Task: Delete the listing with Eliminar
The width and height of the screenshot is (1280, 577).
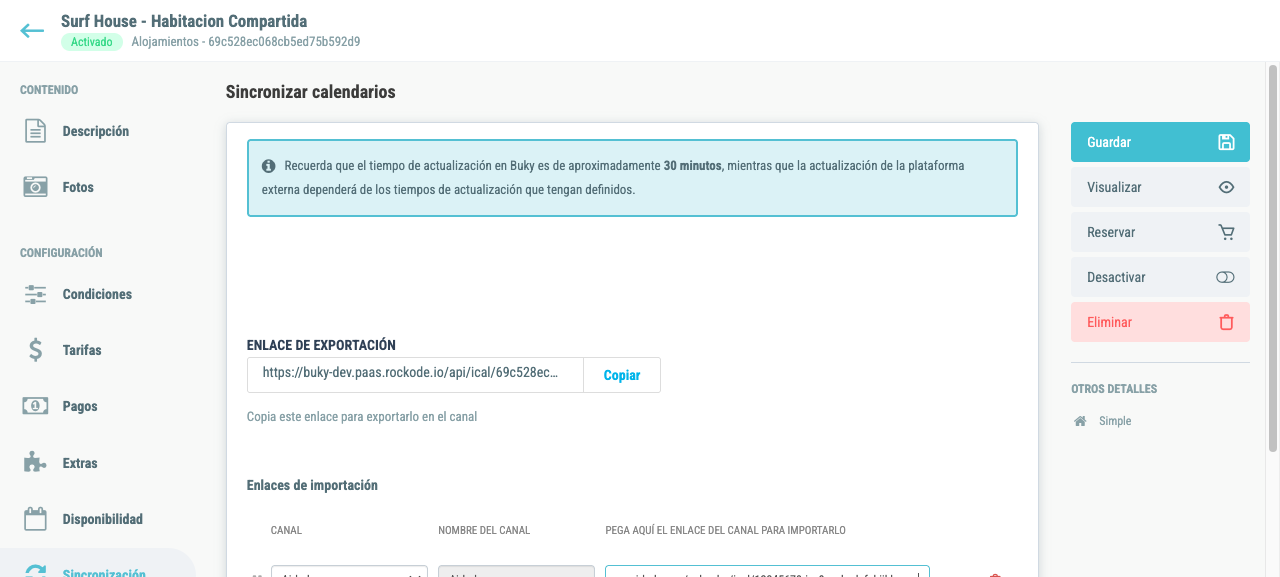Action: [1160, 322]
